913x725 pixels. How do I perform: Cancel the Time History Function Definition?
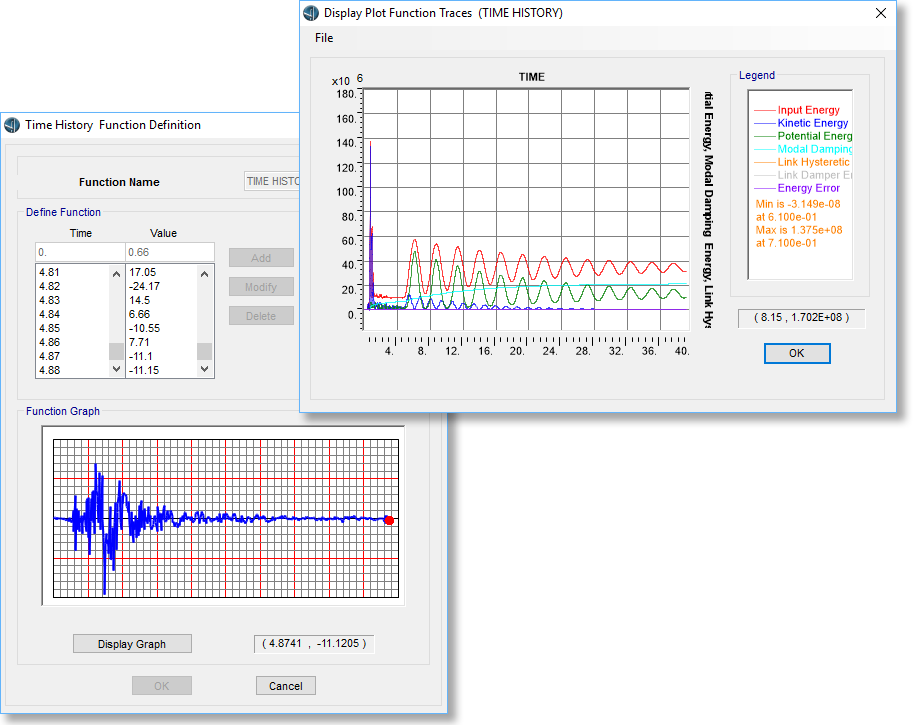285,686
